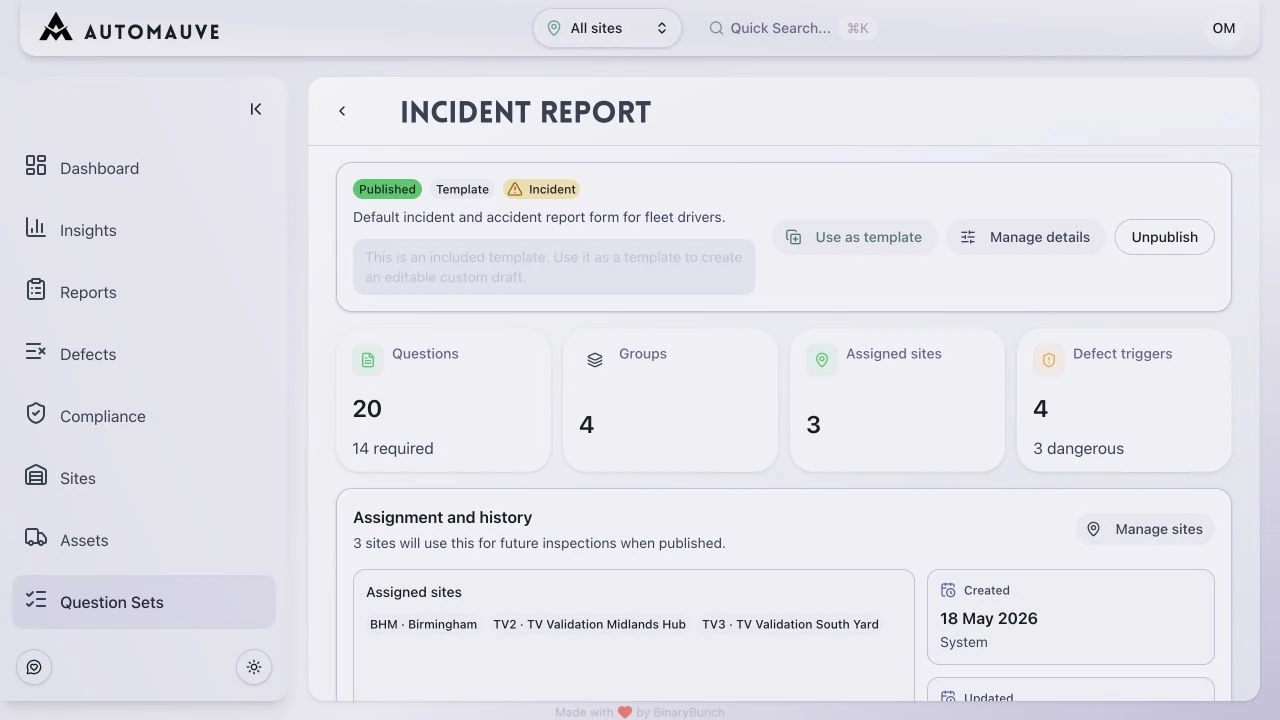Click the BHM · Birmingham site chip
Viewport: 1280px width, 720px height.
[423, 624]
